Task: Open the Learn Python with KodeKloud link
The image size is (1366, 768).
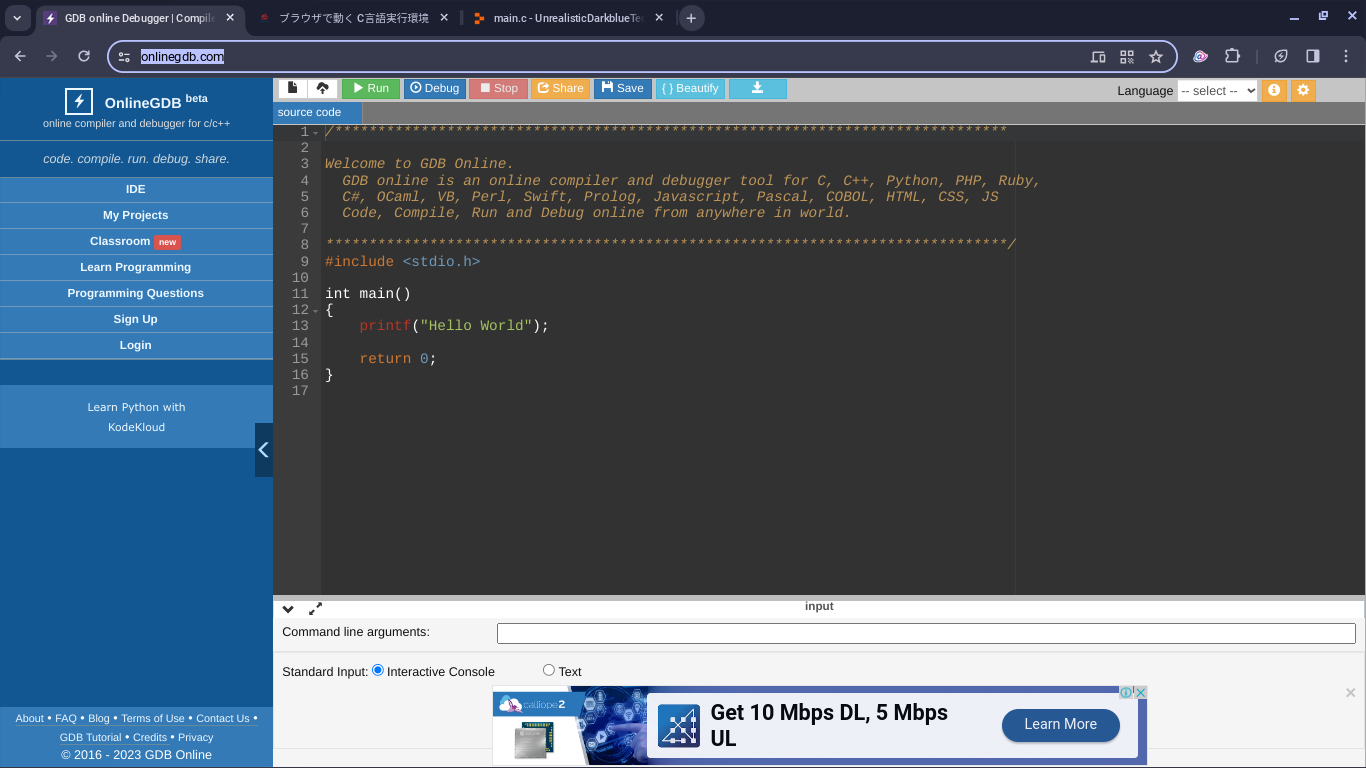Action: [x=136, y=417]
